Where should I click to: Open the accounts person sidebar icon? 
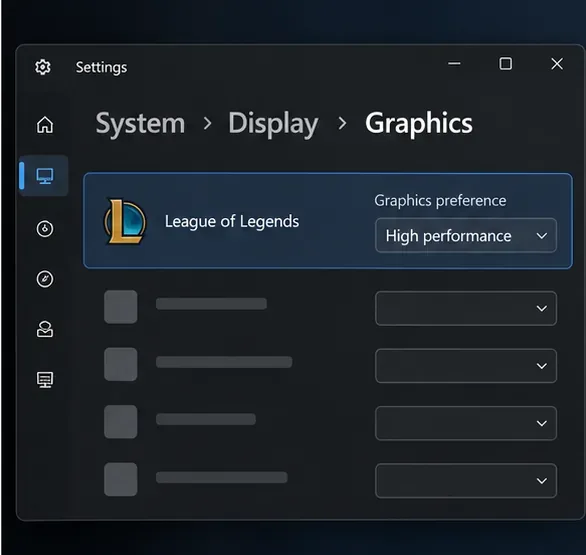45,329
